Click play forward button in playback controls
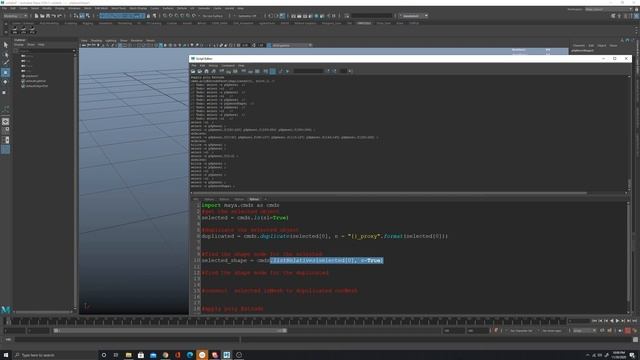 (617, 321)
